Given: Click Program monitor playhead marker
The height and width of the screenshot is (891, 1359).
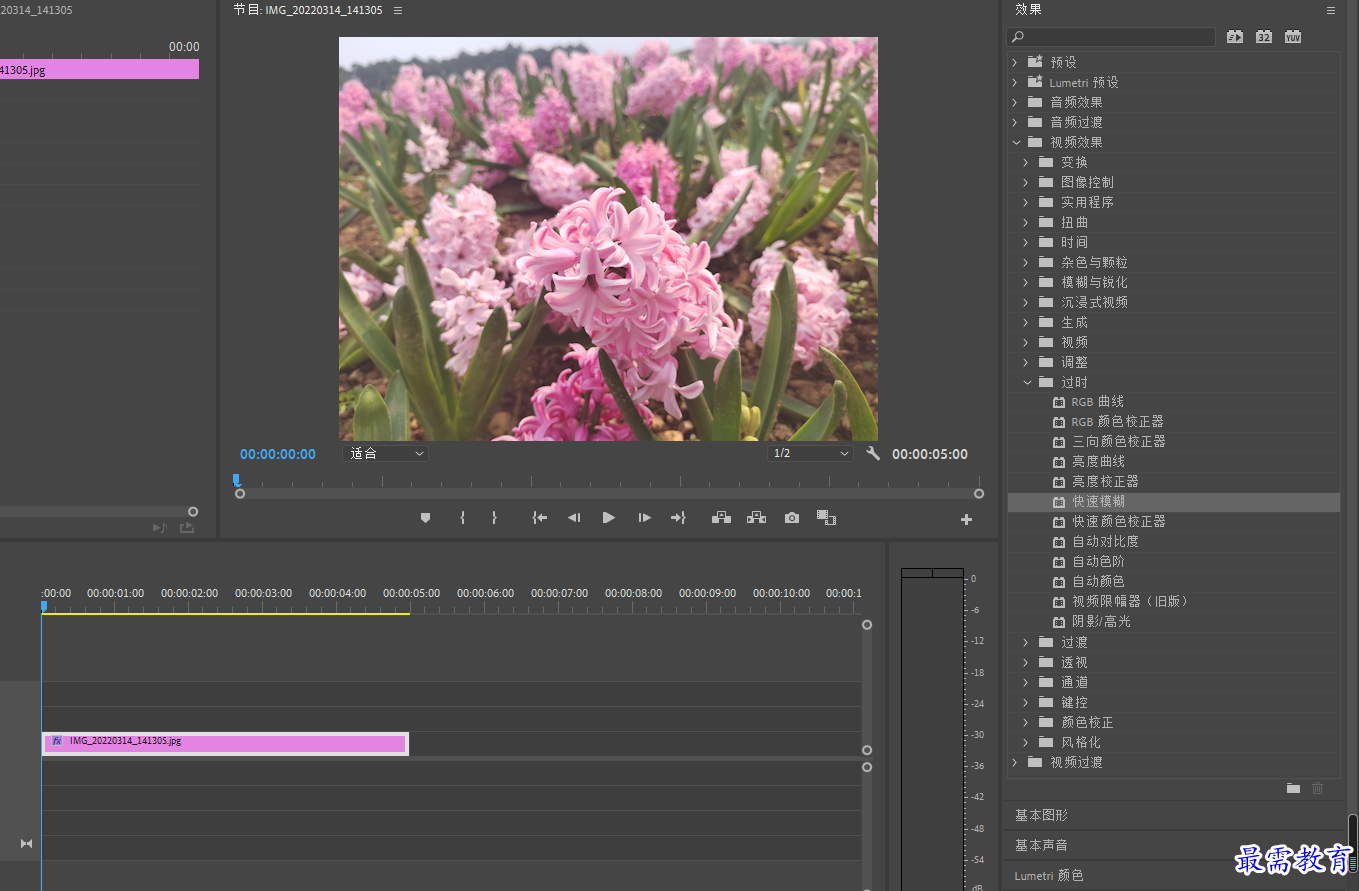Looking at the screenshot, I should [x=236, y=480].
